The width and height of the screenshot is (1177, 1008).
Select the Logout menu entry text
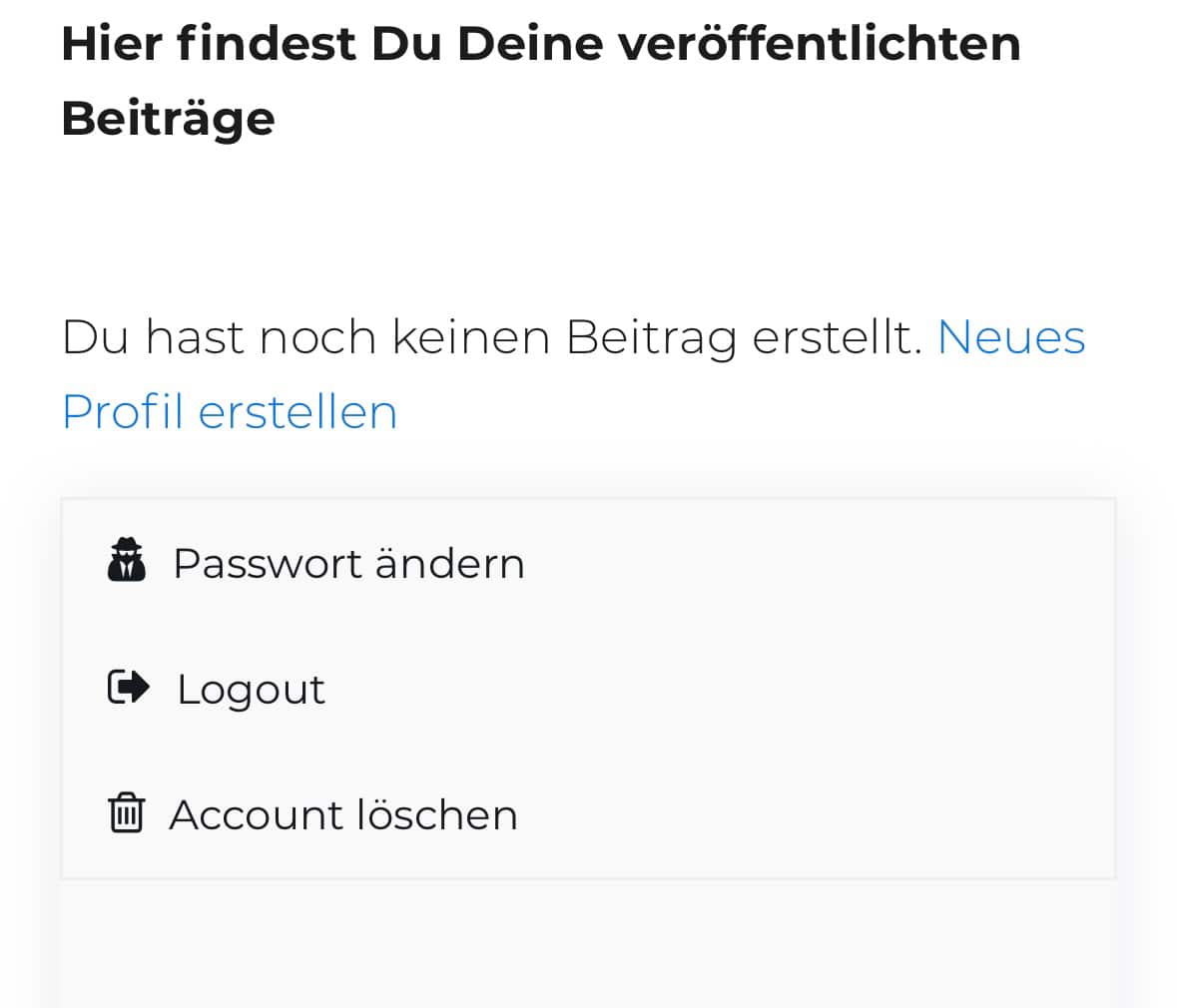(x=251, y=690)
